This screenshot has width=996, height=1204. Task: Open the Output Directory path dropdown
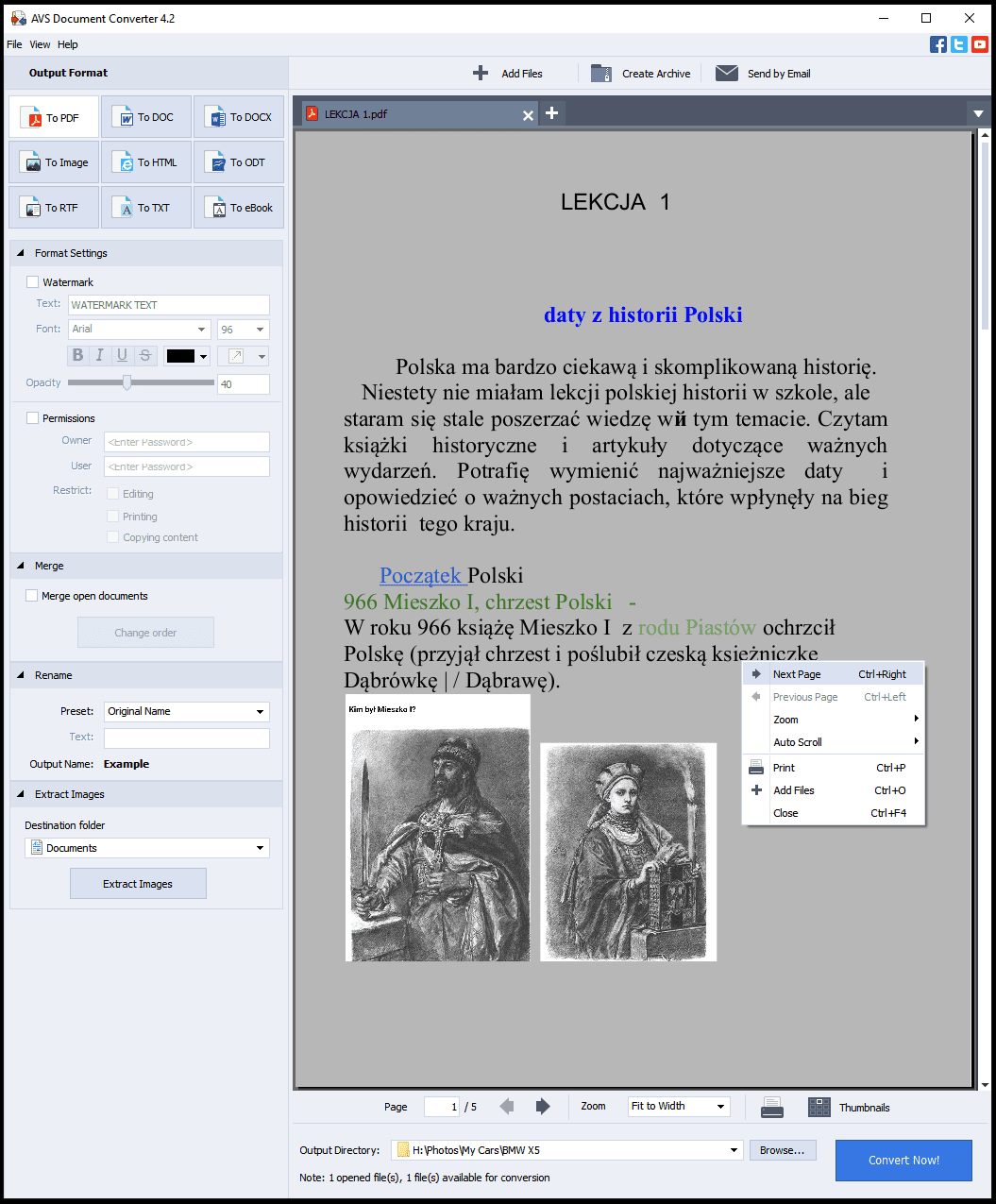click(567, 1149)
